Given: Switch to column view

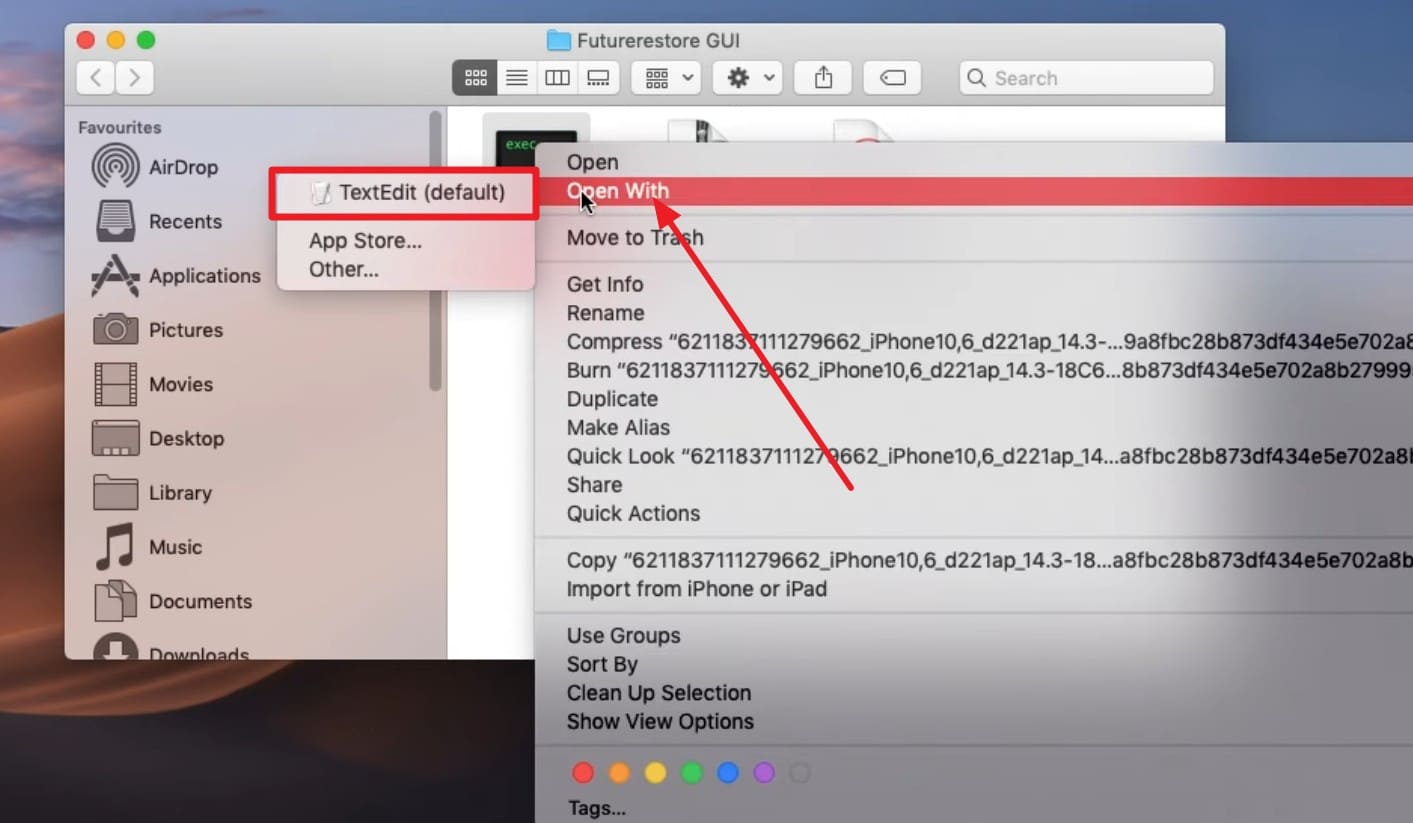Looking at the screenshot, I should click(x=557, y=78).
